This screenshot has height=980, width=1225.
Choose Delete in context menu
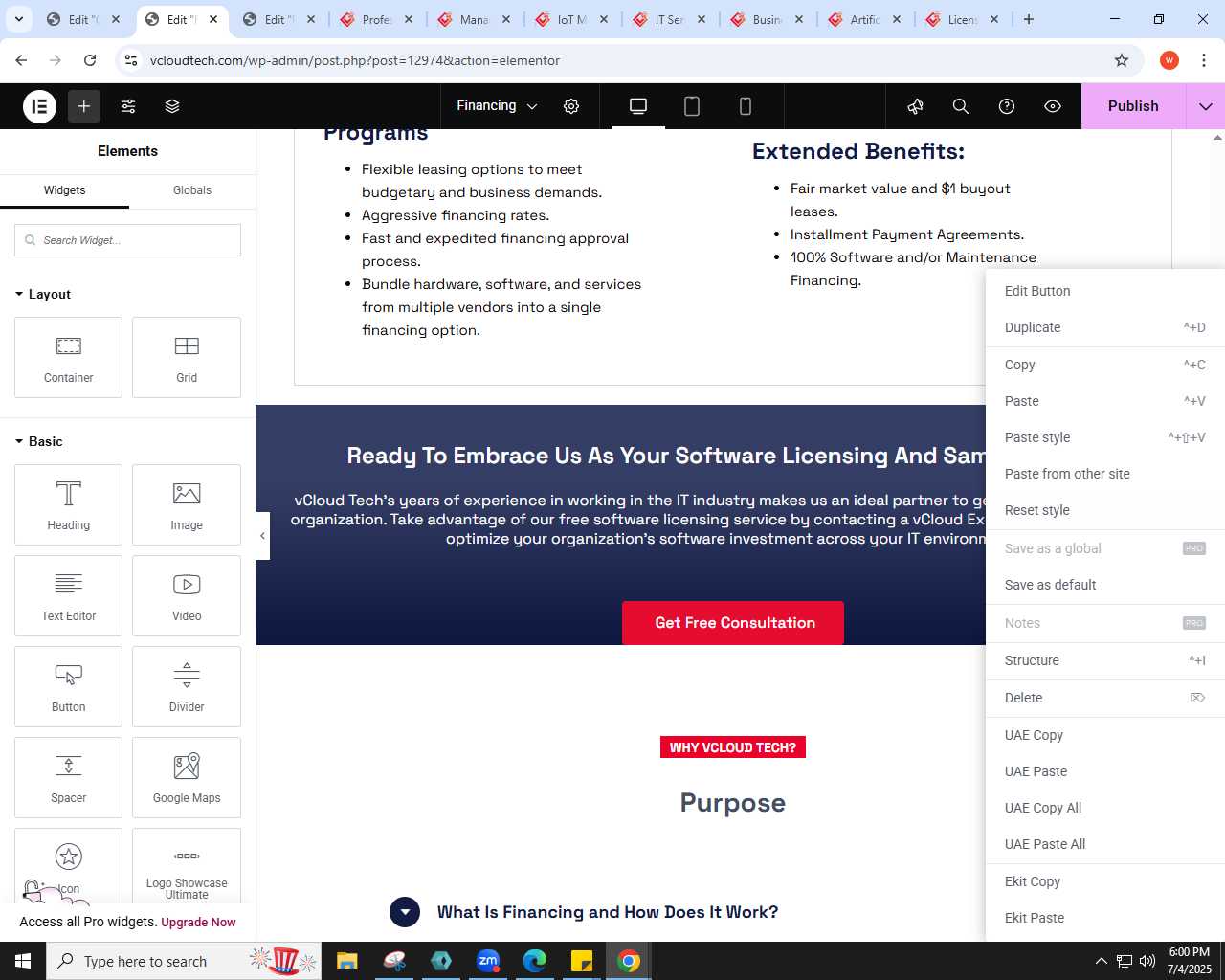tap(1105, 698)
